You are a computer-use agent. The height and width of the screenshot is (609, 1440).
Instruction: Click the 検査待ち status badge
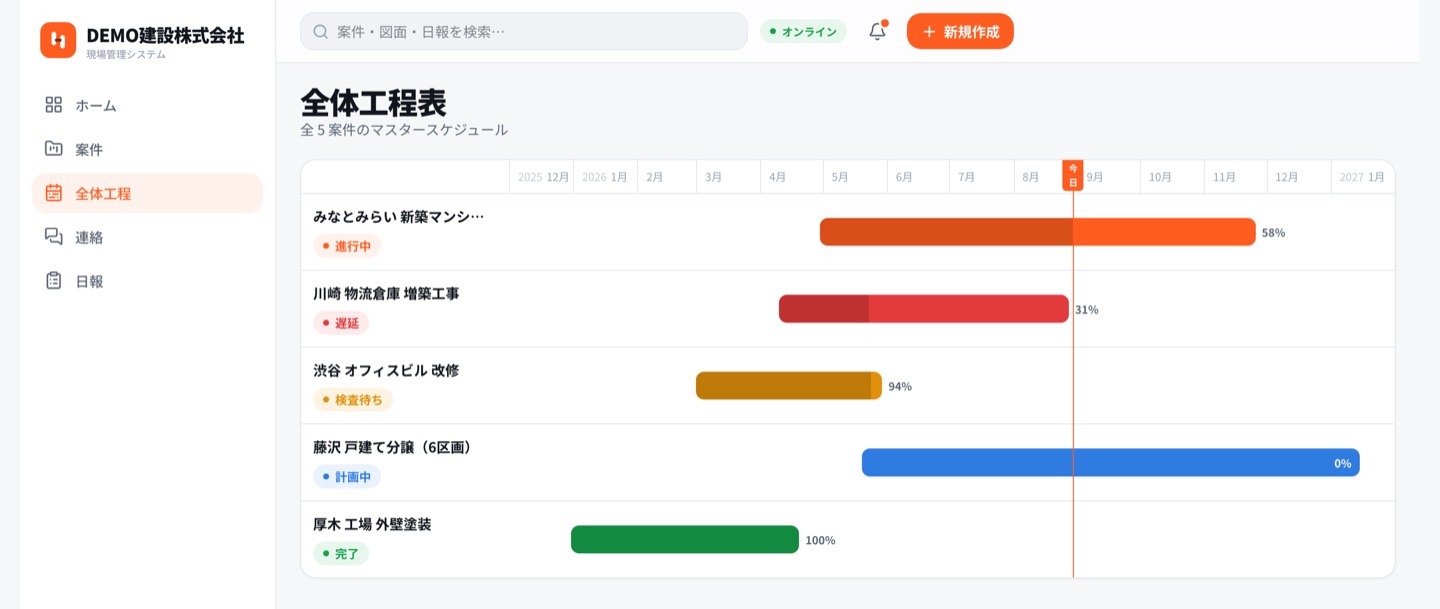coord(353,400)
